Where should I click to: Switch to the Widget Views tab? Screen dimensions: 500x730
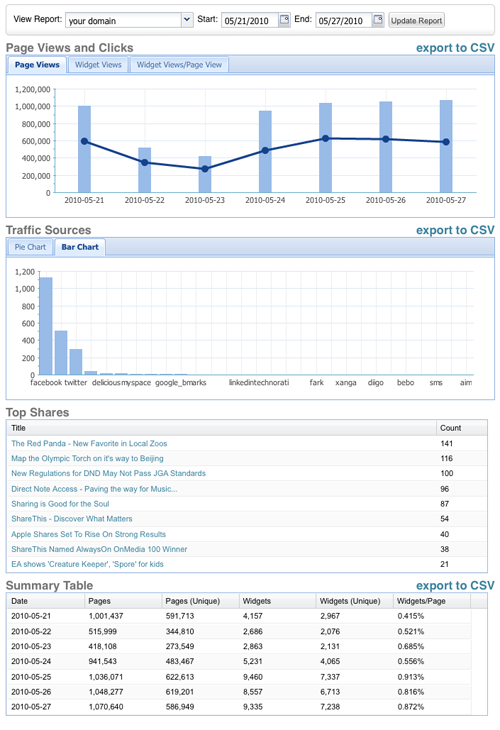click(98, 65)
